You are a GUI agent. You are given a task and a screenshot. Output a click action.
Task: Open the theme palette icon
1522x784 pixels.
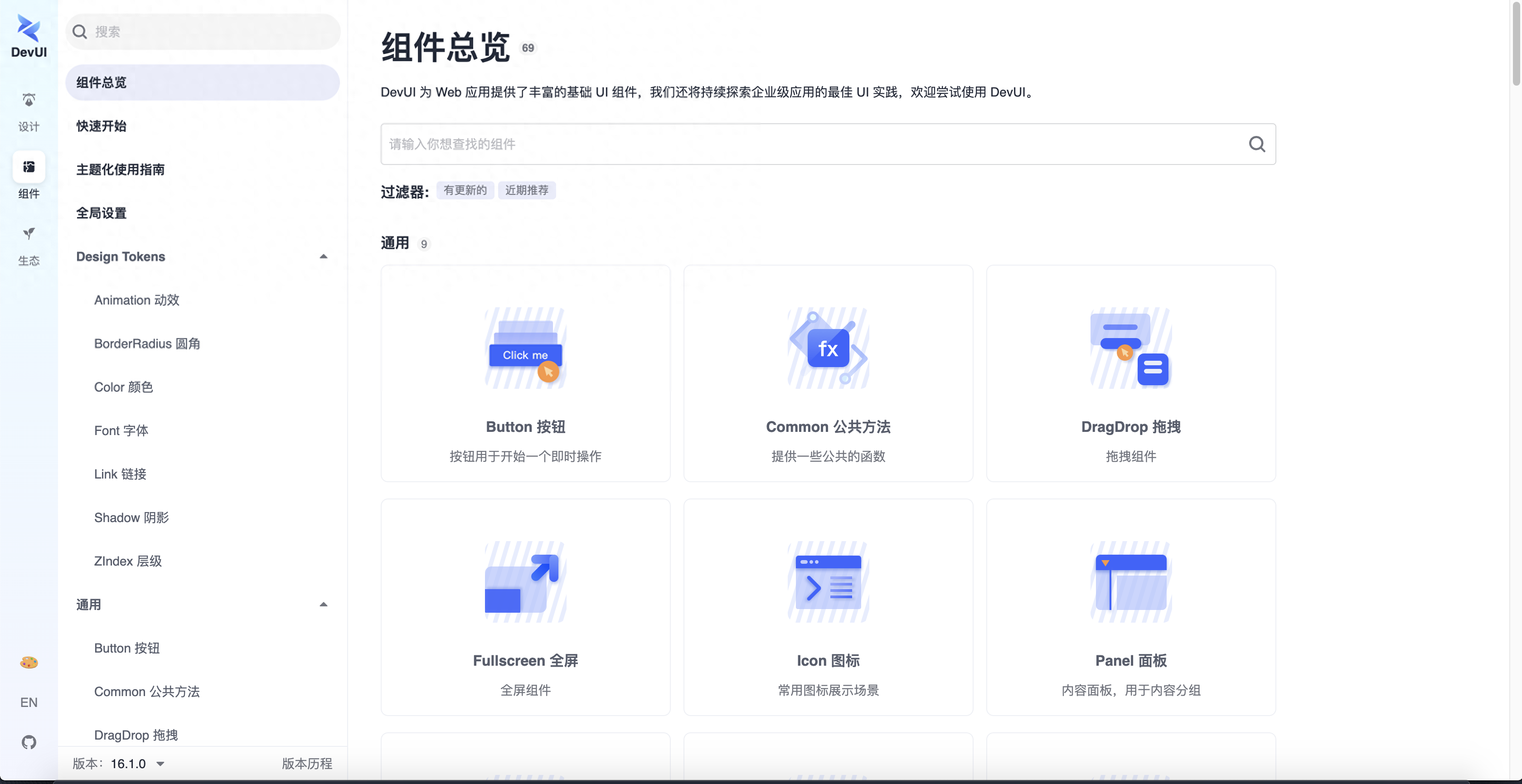29,662
